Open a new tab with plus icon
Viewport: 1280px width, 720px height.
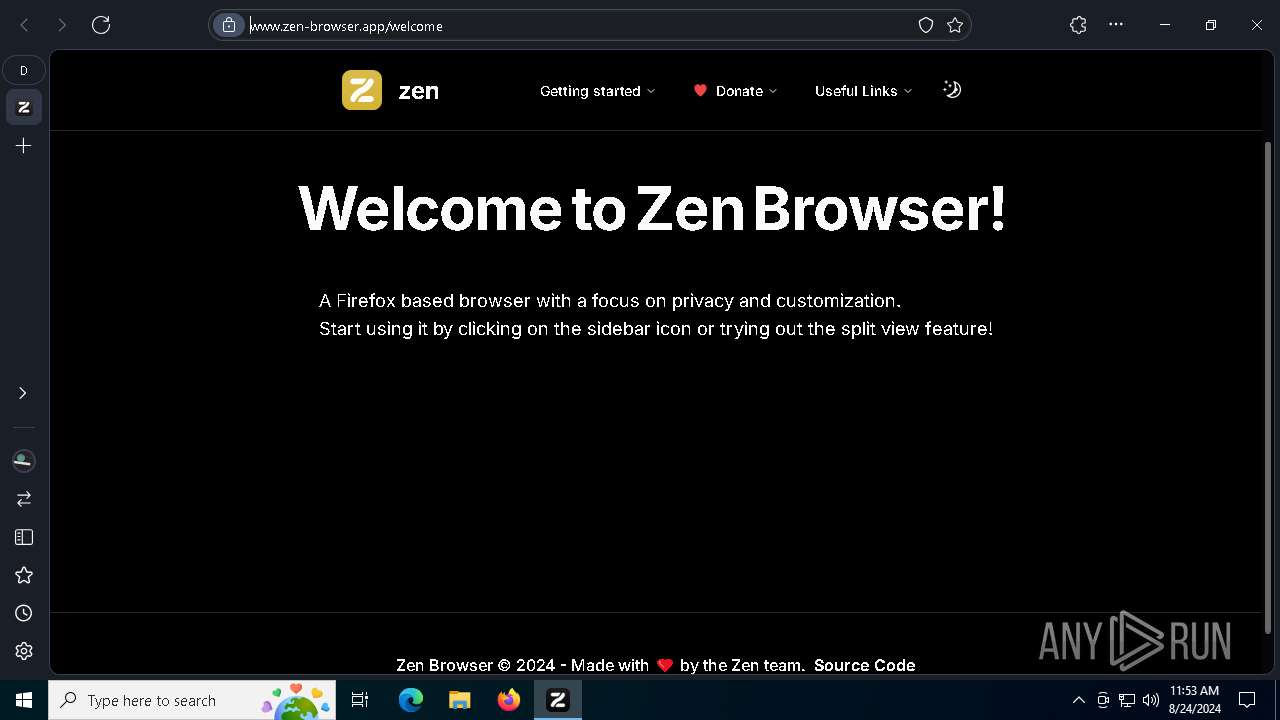(24, 146)
